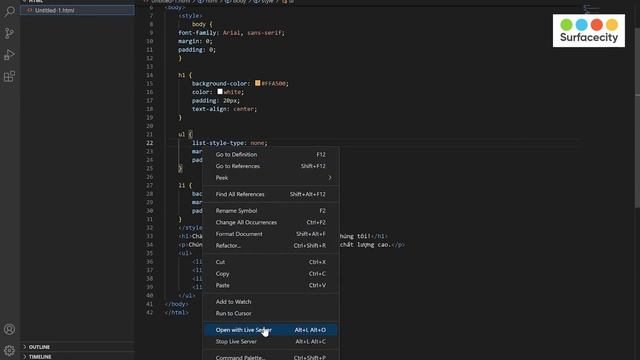Image resolution: width=640 pixels, height=360 pixels.
Task: Choose Go to Definition
Action: (271, 155)
